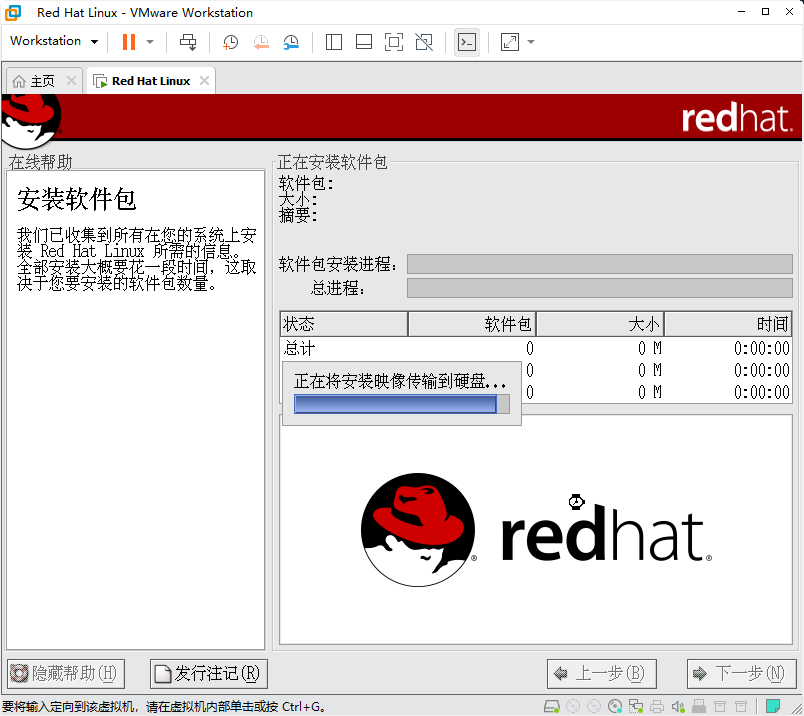This screenshot has height=716, width=804.
Task: Open the suspend button dropdown arrow
Action: 149,41
